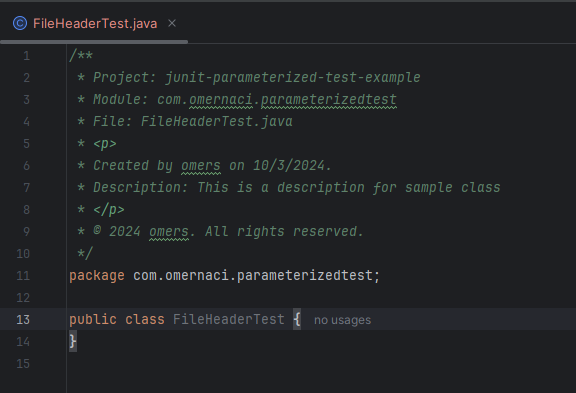Click the underlined 'parameterizedtest' in the comment
Viewport: 576px width, 393px height.
(329, 100)
